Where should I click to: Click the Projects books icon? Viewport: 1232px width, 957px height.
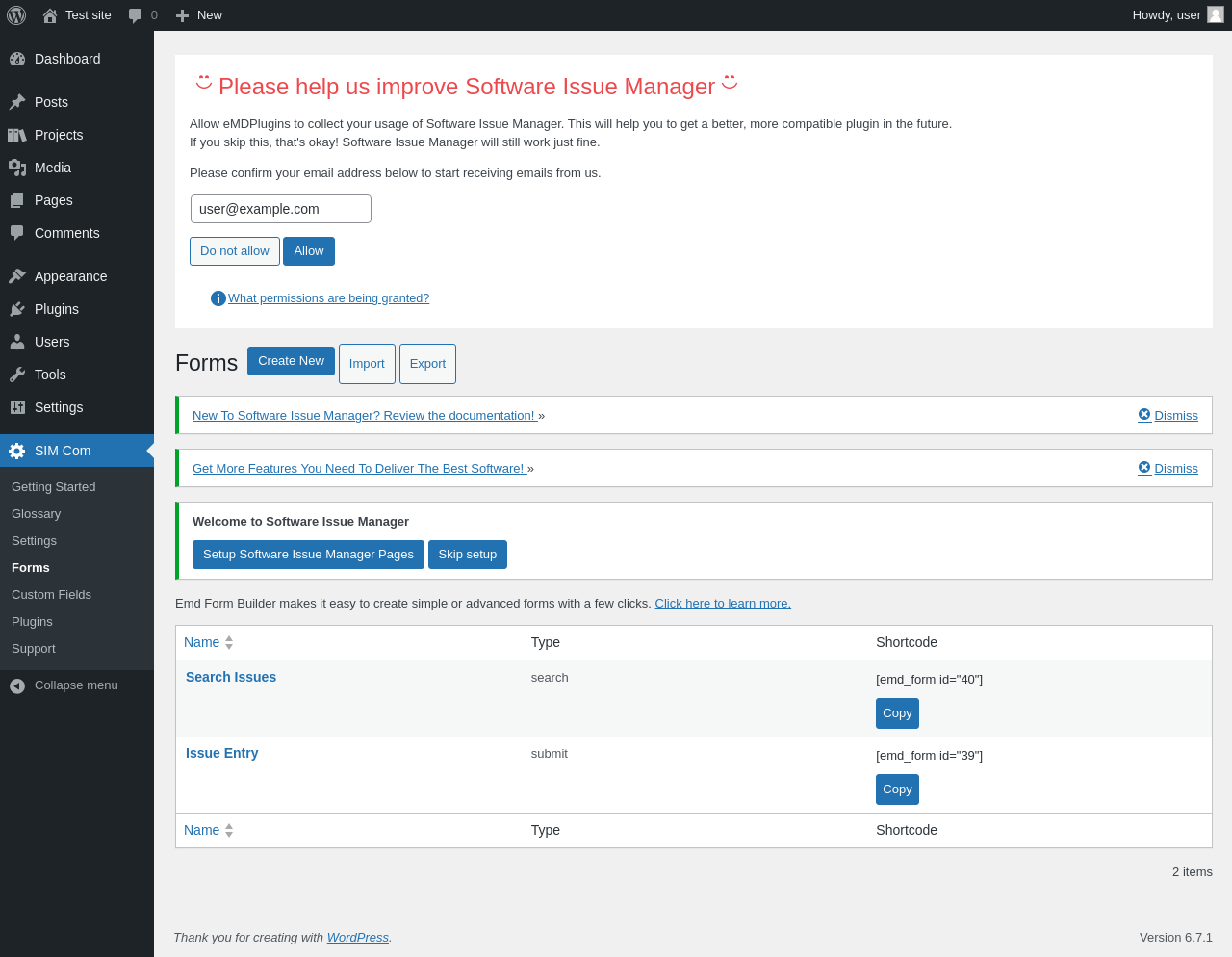[17, 135]
